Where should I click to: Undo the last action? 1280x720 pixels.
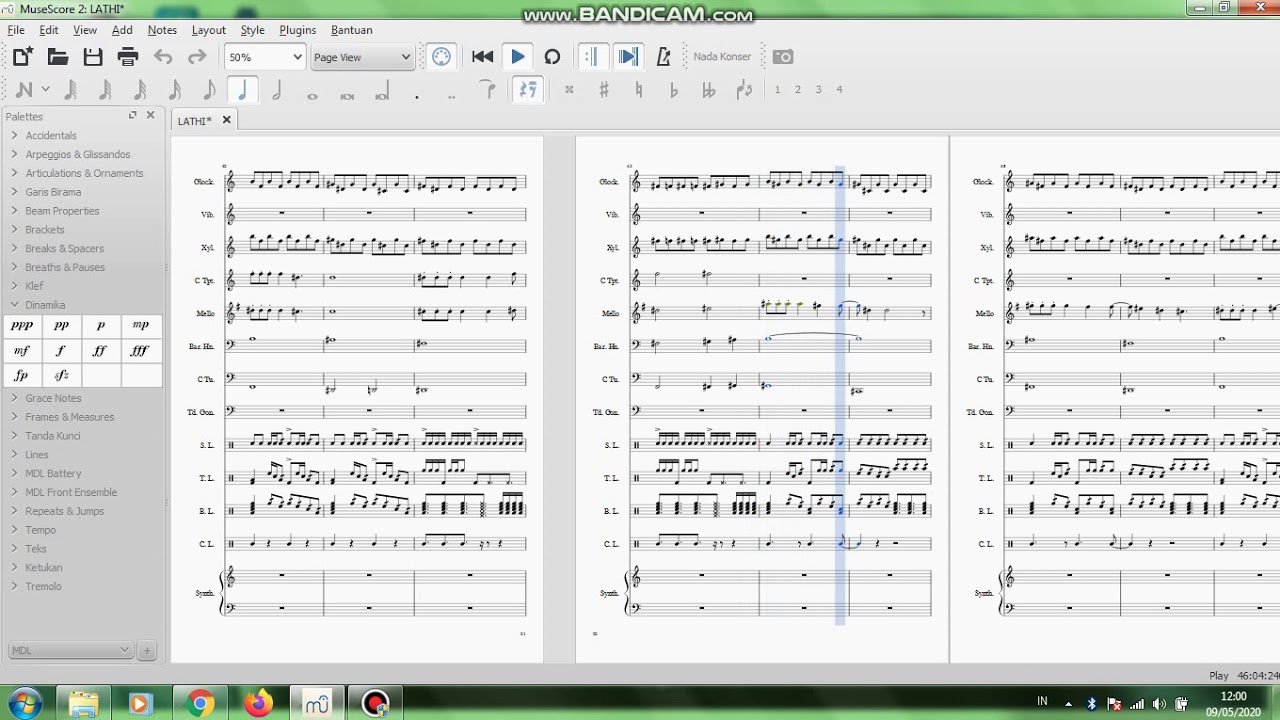(x=163, y=57)
